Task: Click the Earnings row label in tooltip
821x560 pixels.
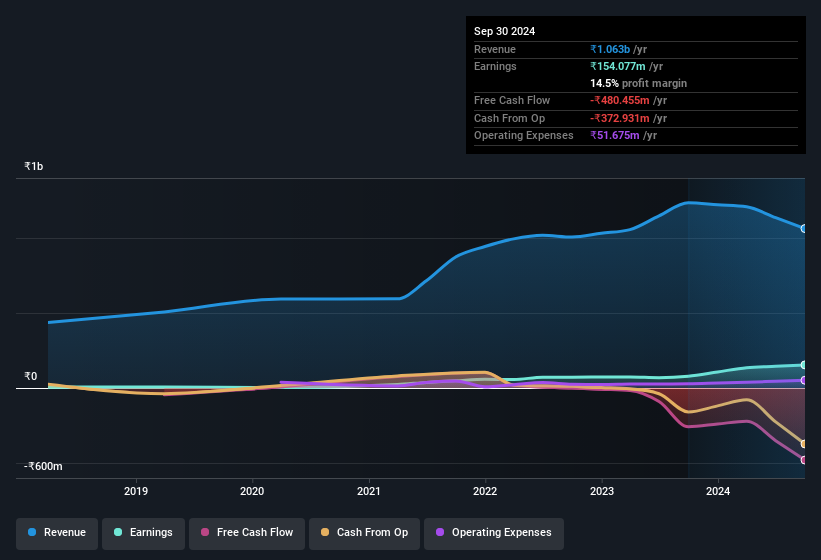Action: 495,66
